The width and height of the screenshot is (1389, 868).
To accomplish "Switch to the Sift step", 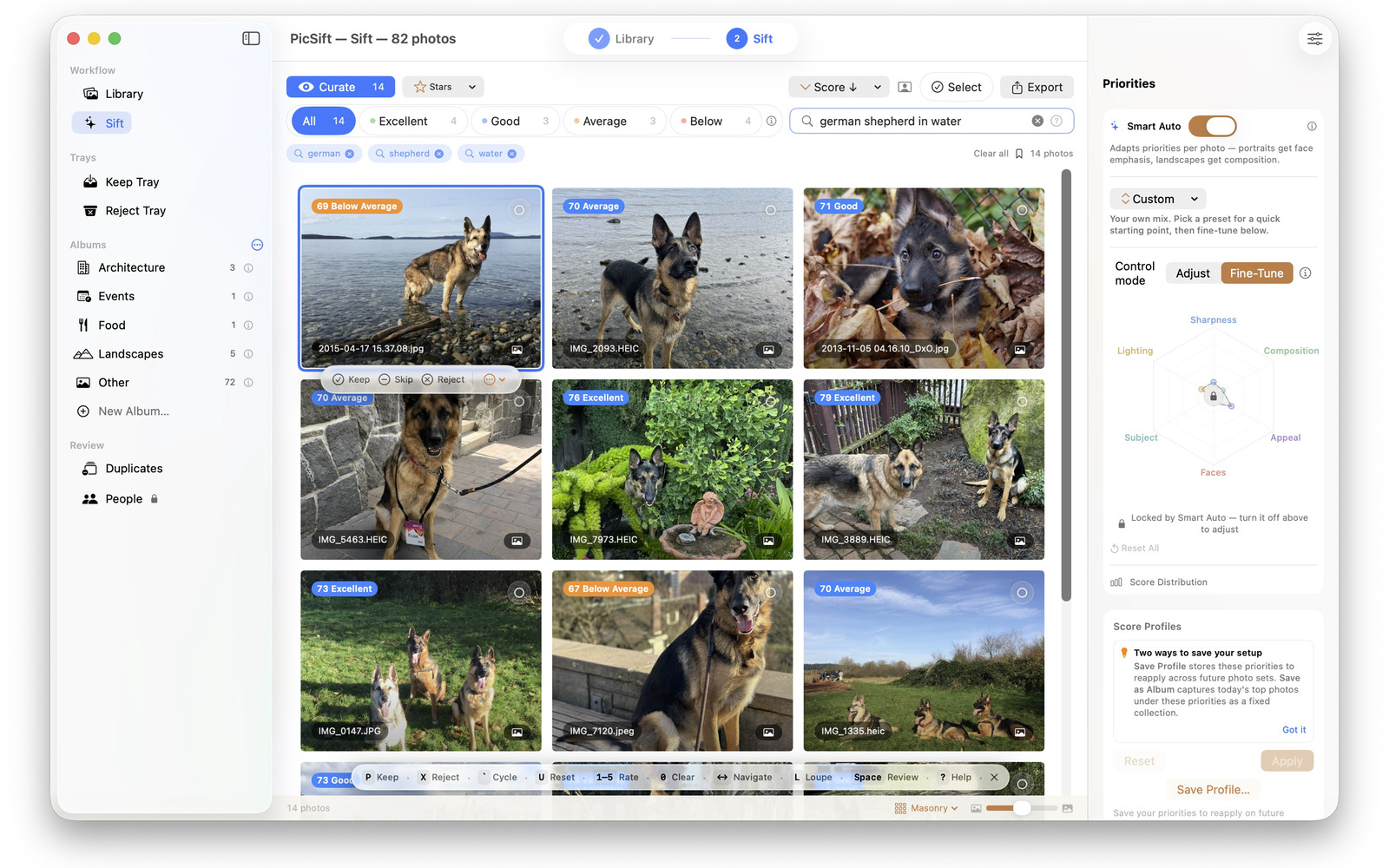I will tap(751, 38).
